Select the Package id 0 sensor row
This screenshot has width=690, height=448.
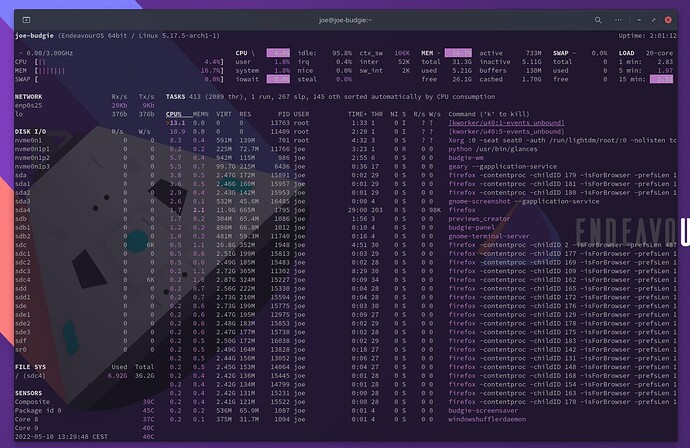tap(84, 411)
